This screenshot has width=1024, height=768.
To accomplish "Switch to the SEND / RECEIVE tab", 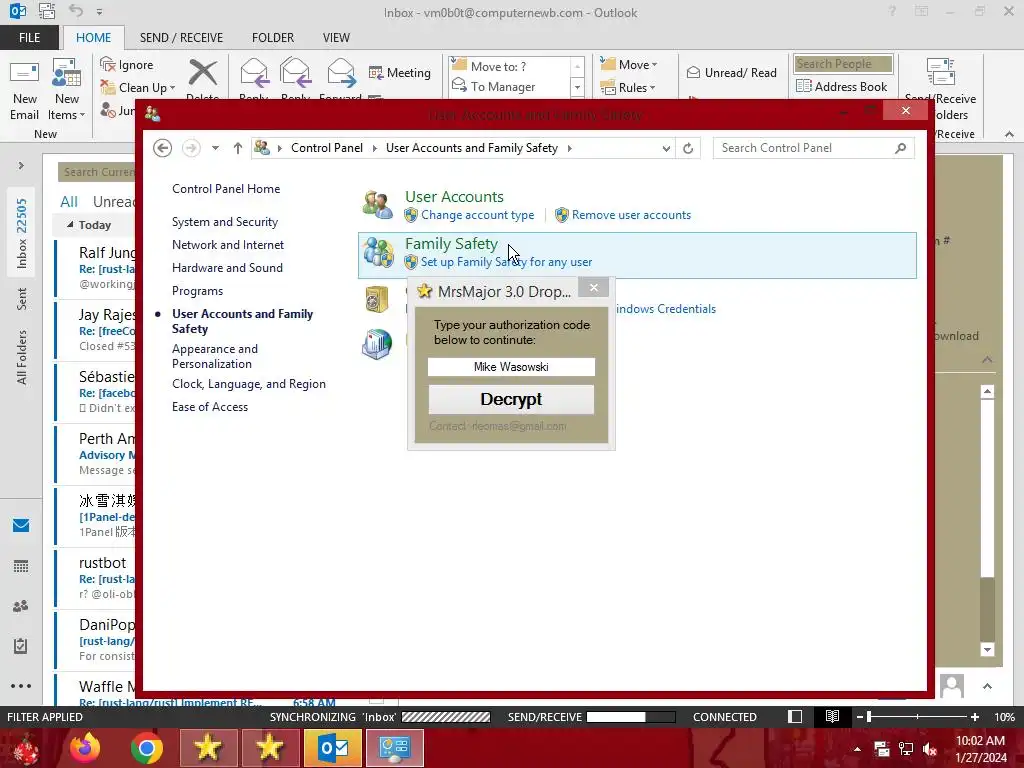I will [181, 38].
